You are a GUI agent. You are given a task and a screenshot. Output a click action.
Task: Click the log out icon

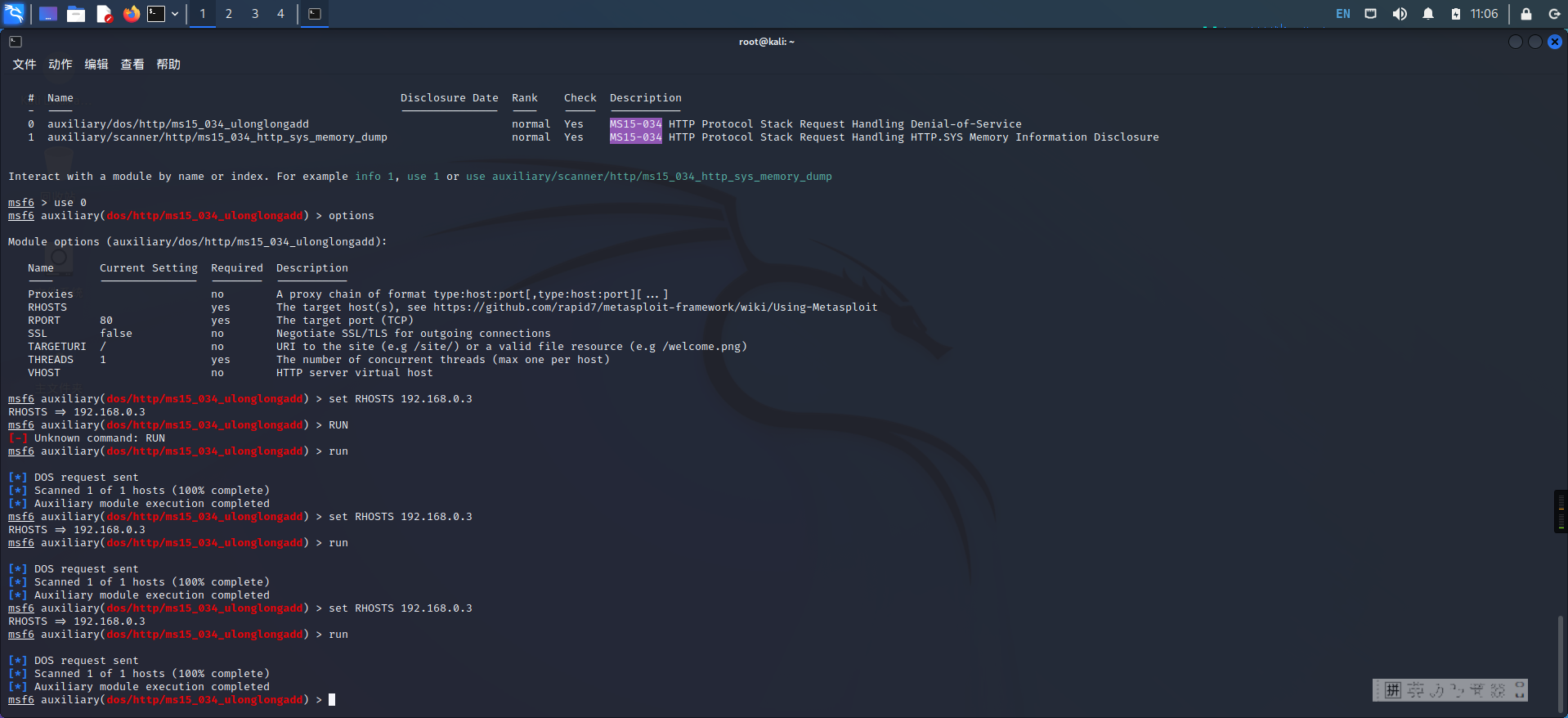pyautogui.click(x=1554, y=14)
